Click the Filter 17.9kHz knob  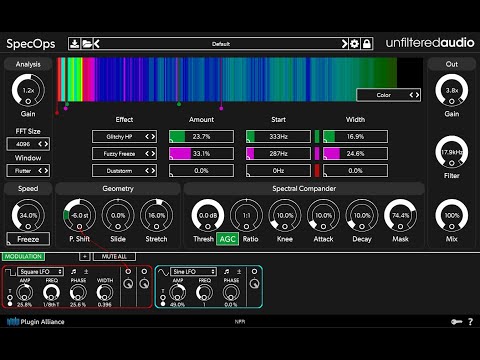tap(452, 152)
